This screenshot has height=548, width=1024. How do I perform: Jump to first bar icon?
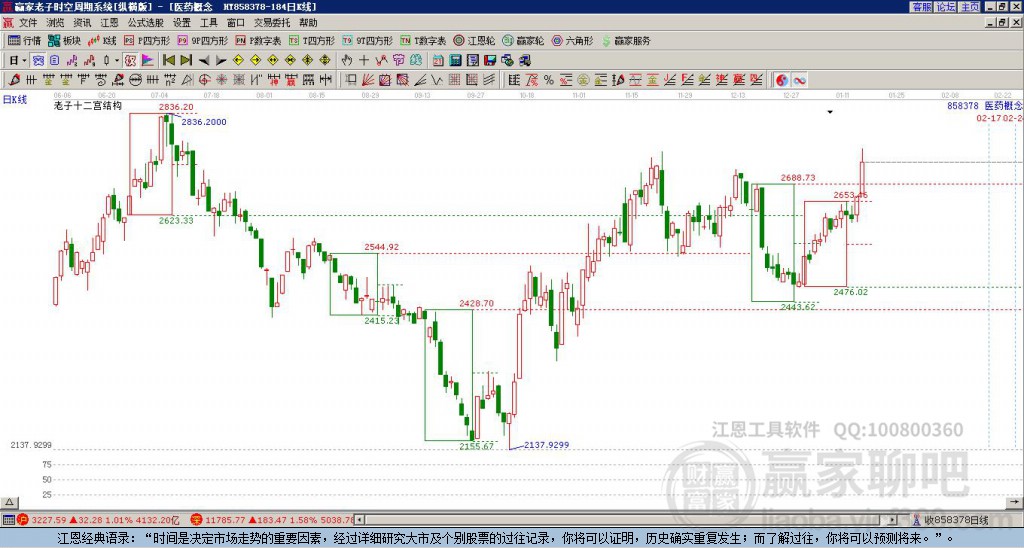tap(168, 61)
